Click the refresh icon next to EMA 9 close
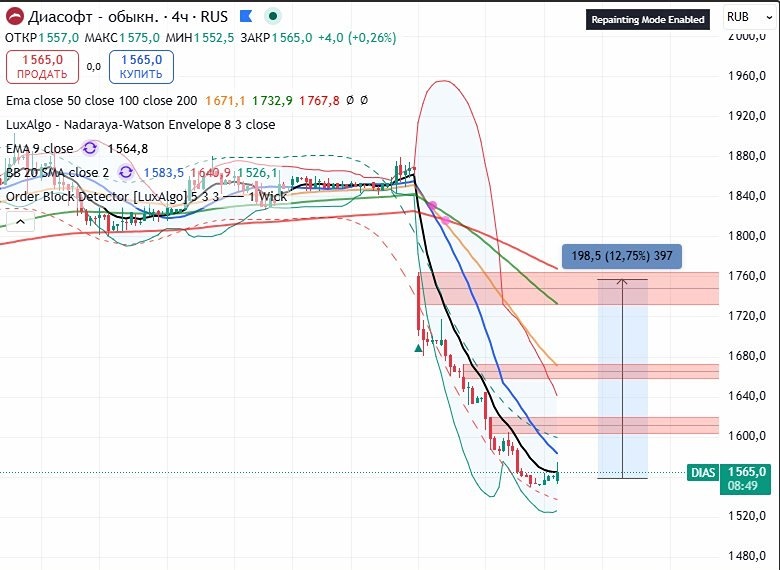Screen dimensions: 780x570 90,148
